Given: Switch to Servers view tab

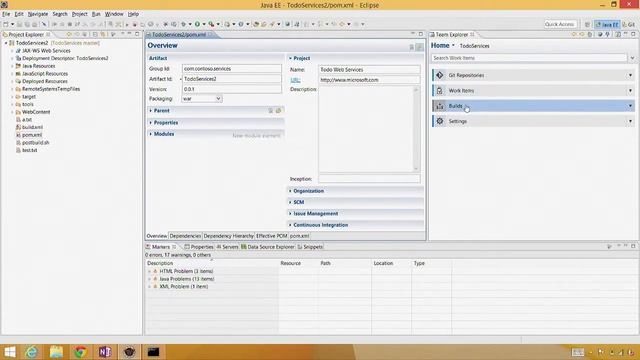Looking at the screenshot, I should [227, 247].
